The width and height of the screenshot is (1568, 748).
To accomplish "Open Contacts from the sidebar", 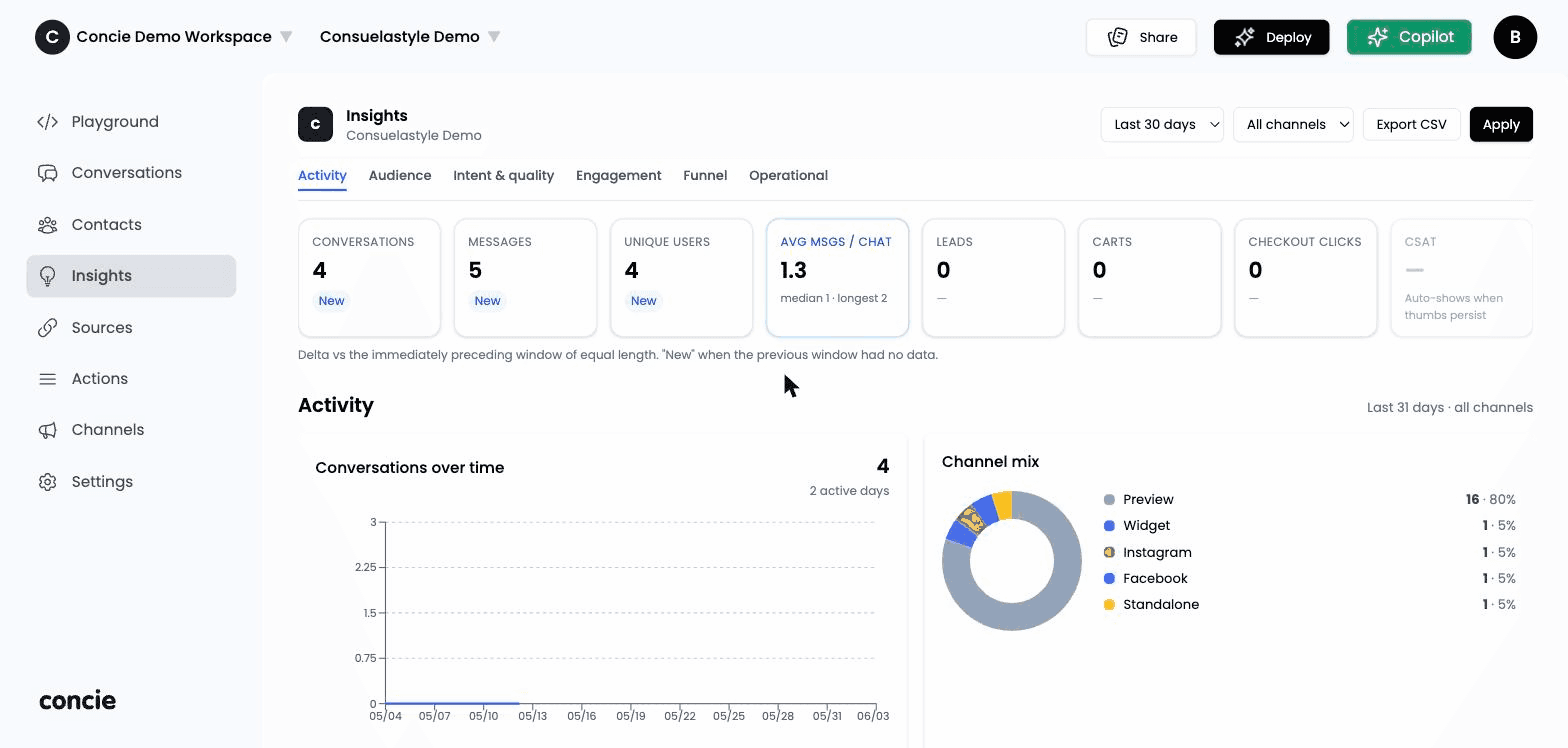I will pyautogui.click(x=131, y=225).
